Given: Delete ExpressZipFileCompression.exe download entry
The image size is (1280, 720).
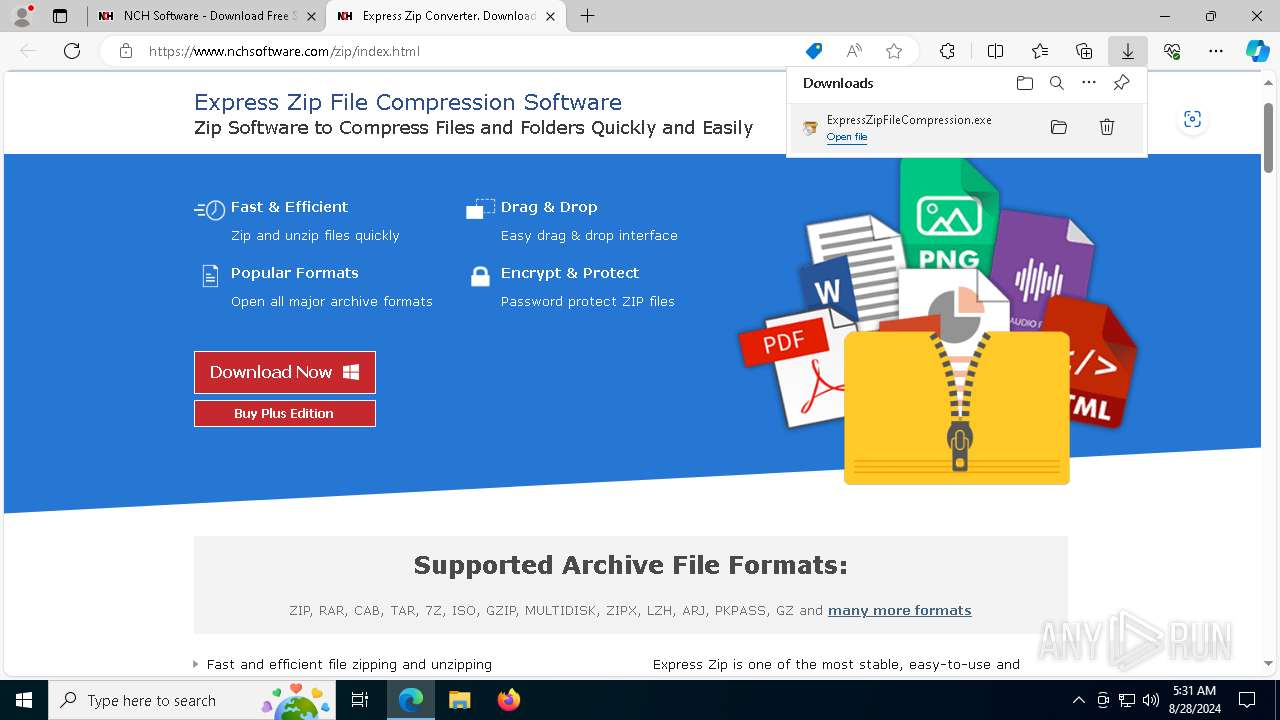Looking at the screenshot, I should (1107, 127).
